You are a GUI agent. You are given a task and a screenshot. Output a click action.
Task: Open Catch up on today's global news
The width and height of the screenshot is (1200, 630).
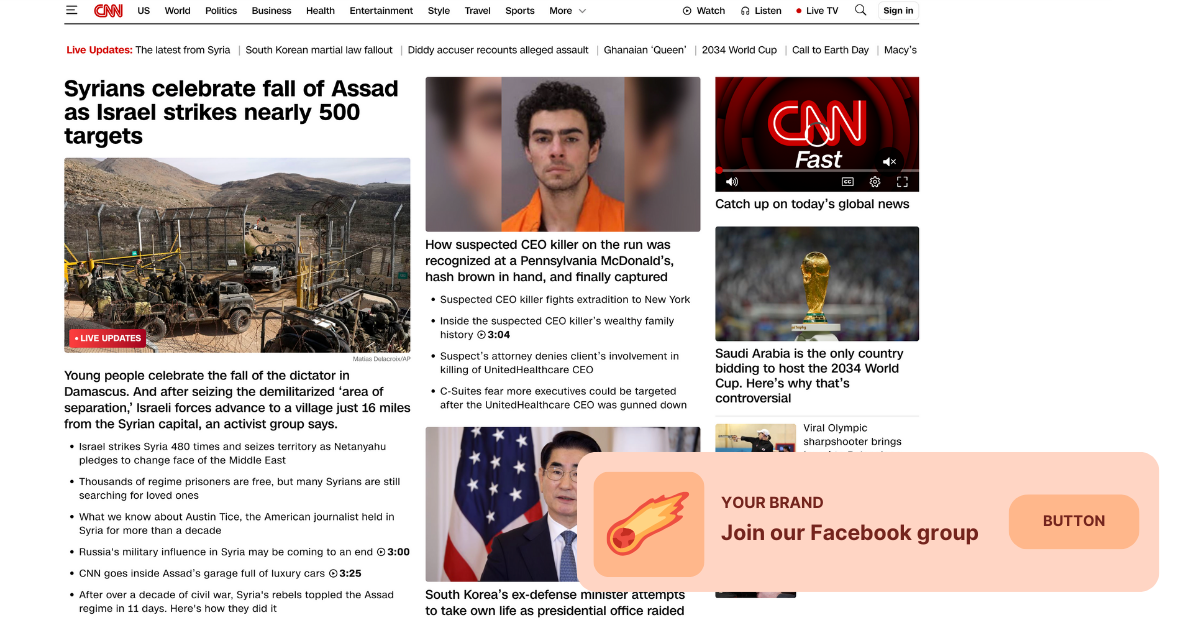coord(812,204)
